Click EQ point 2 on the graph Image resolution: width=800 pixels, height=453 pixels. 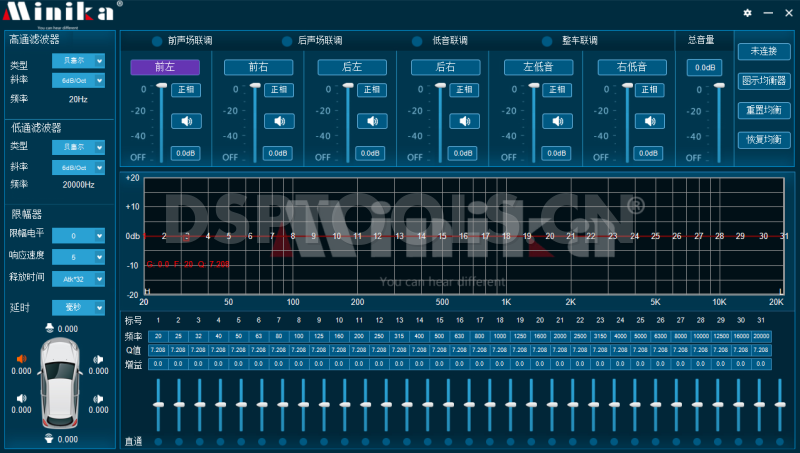tap(164, 236)
